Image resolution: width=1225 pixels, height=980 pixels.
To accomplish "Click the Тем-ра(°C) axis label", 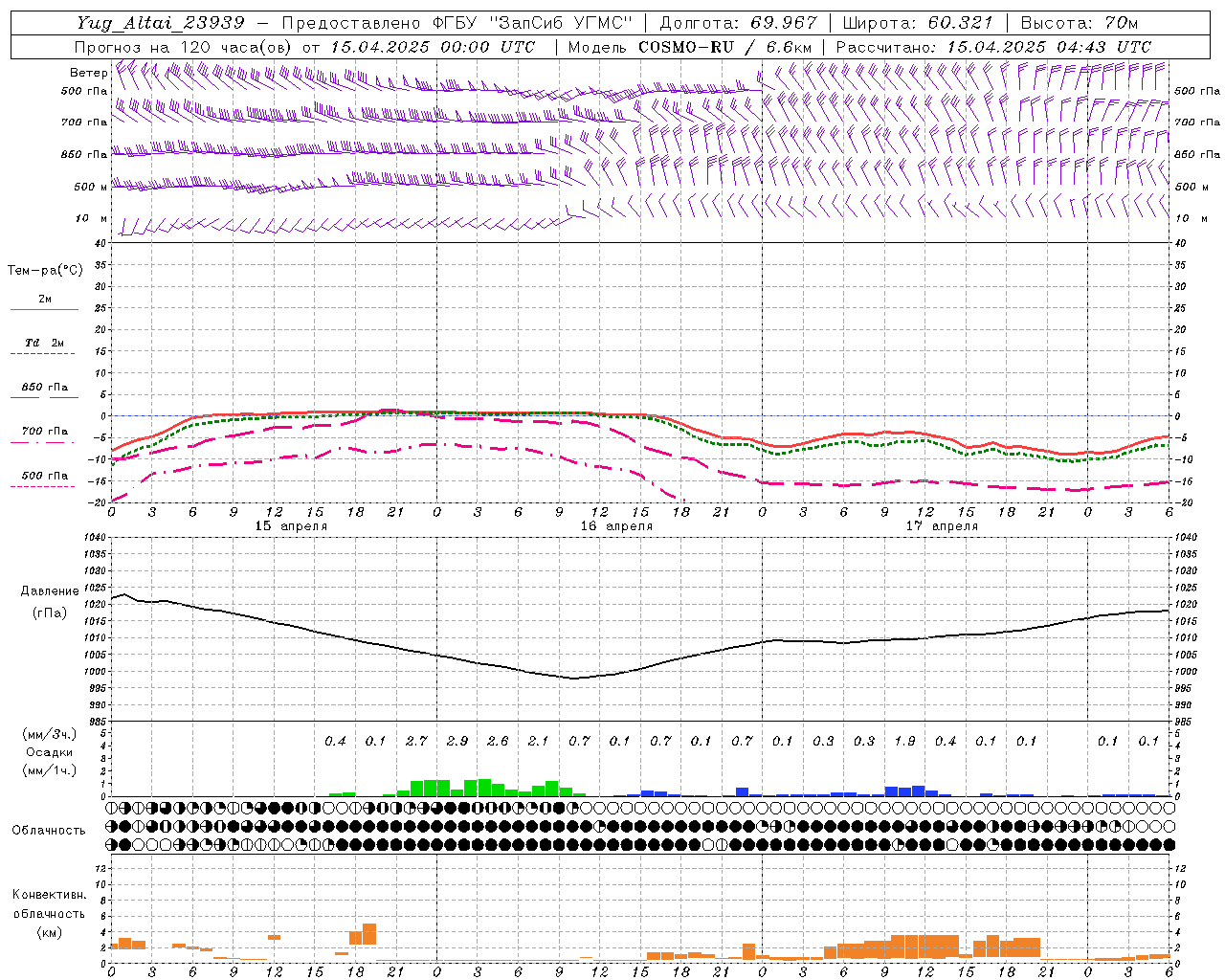I will click(x=45, y=271).
